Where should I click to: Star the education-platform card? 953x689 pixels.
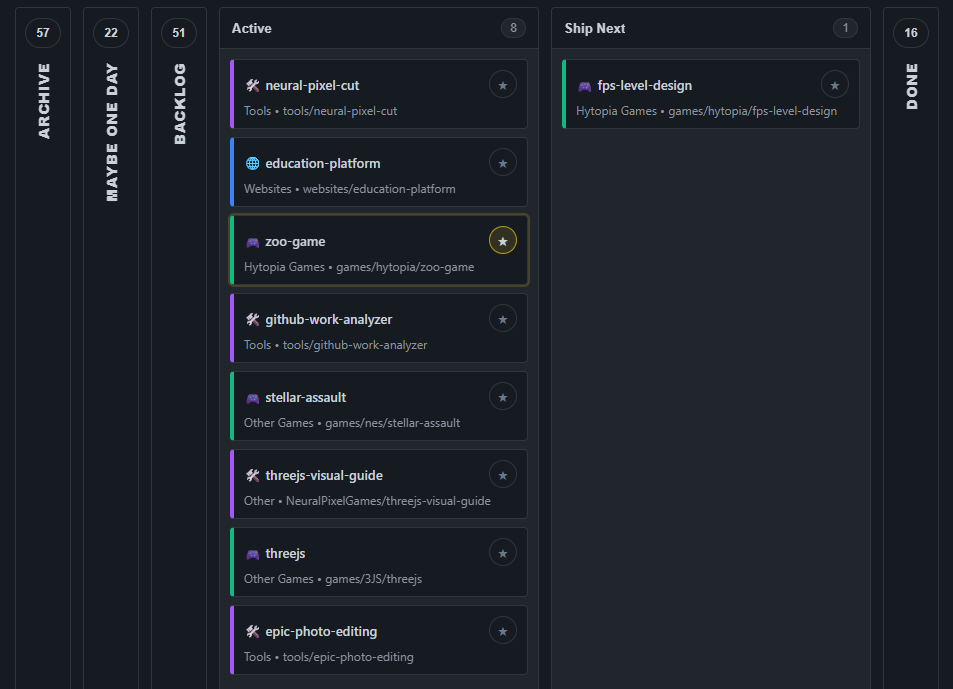pos(502,162)
